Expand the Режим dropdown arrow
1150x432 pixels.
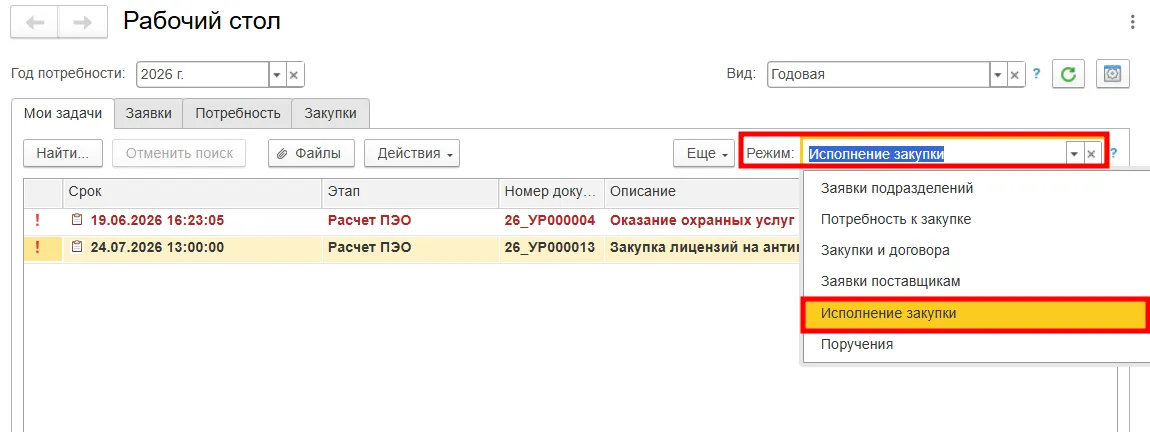(x=1074, y=154)
